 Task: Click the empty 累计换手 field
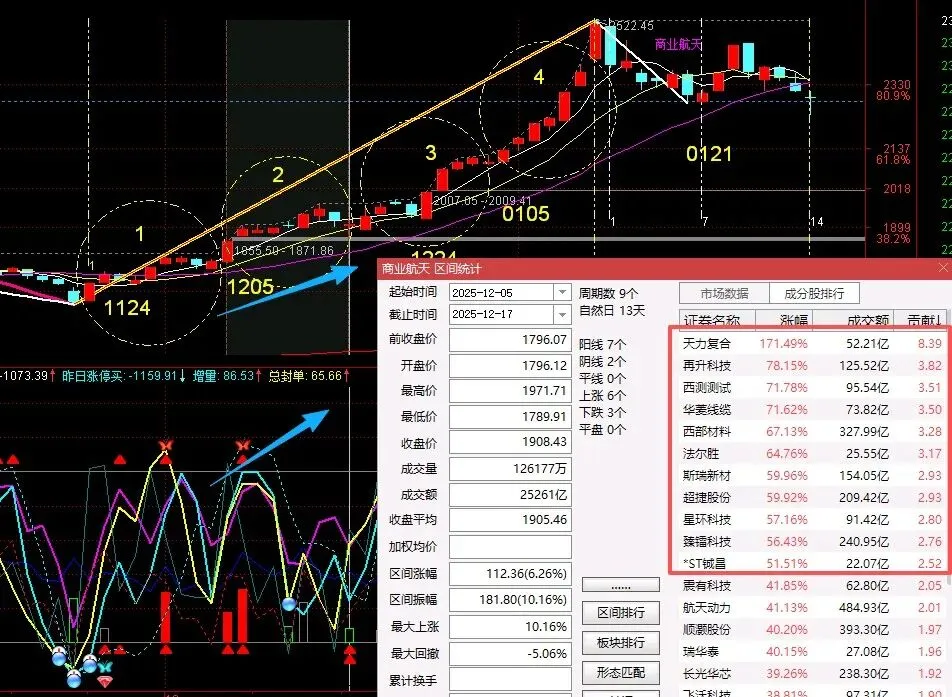pos(510,680)
